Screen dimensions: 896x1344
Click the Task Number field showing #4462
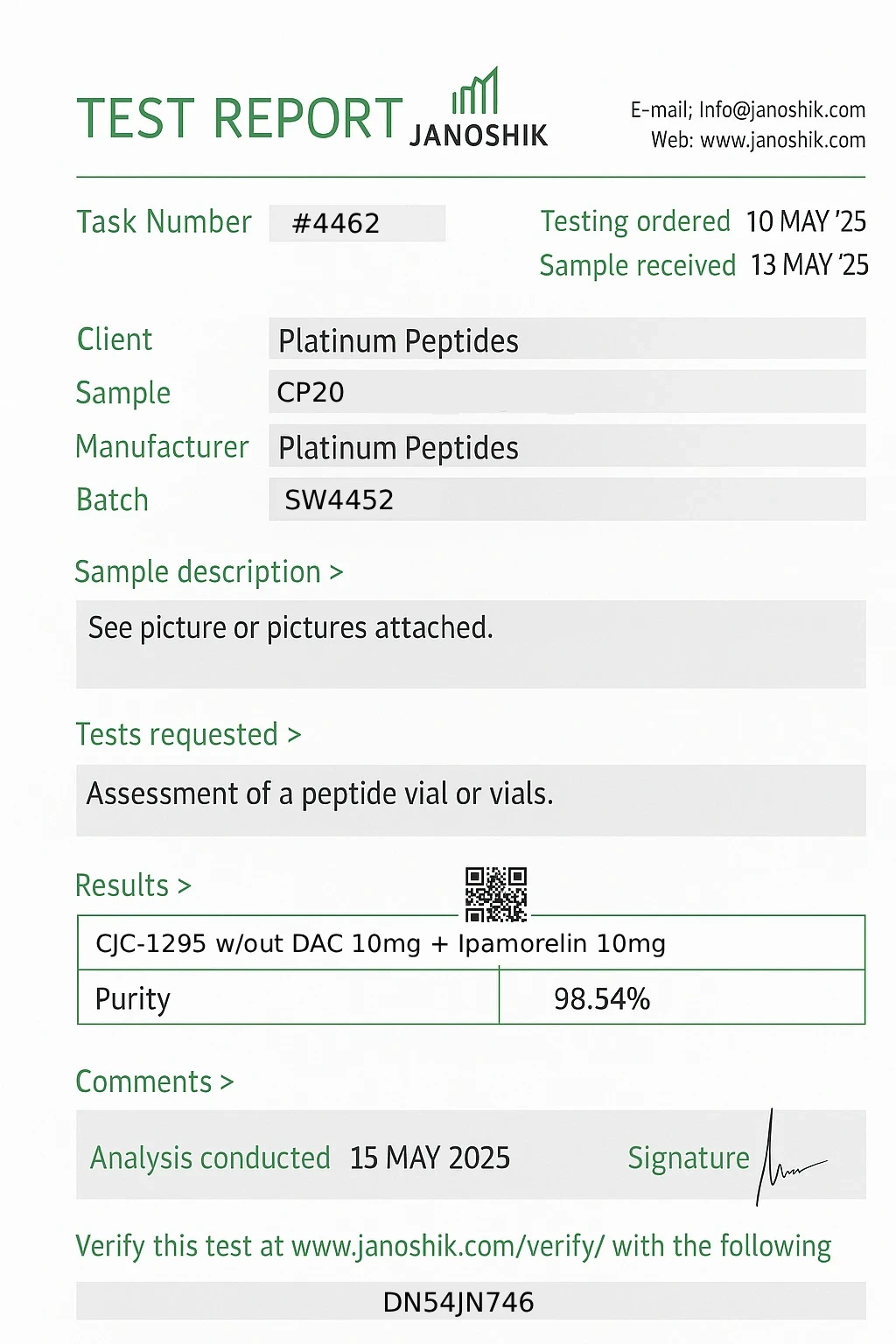click(356, 223)
